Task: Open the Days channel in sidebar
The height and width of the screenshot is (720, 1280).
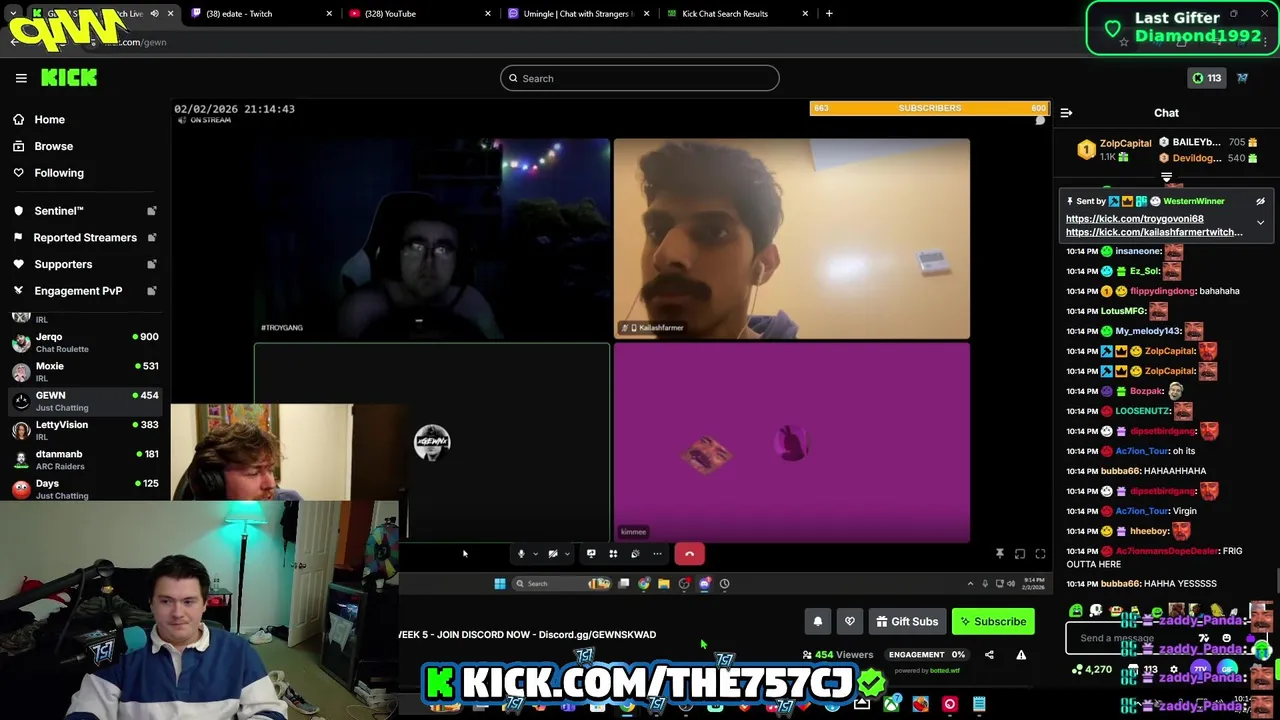Action: 84,489
